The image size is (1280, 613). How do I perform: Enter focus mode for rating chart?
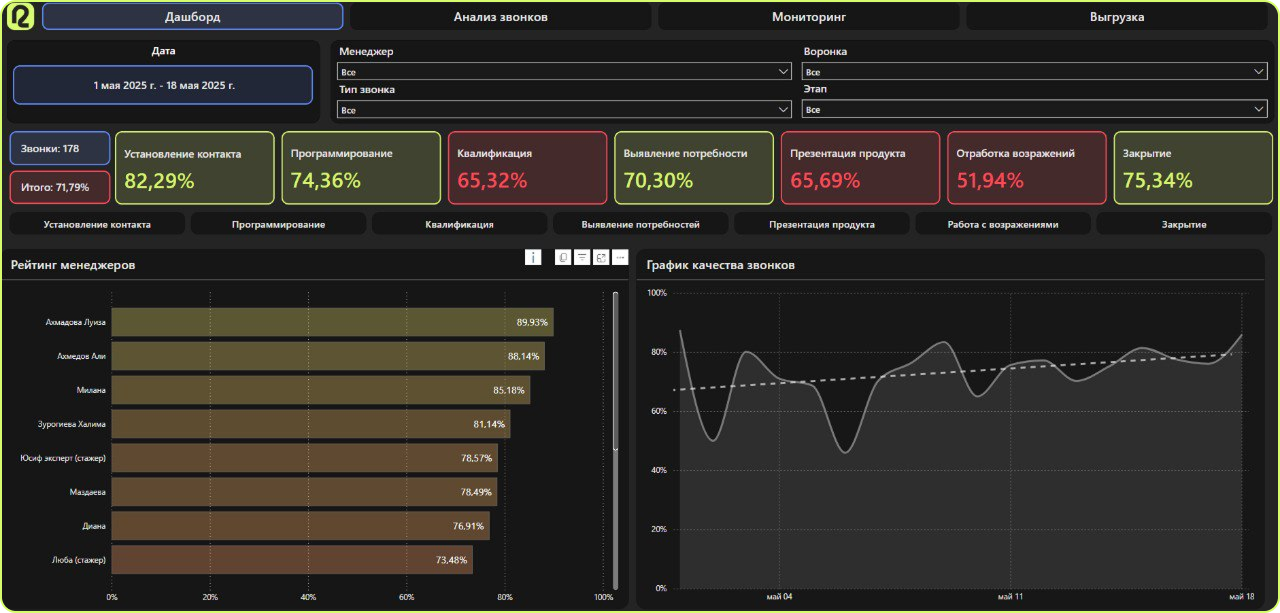601,258
